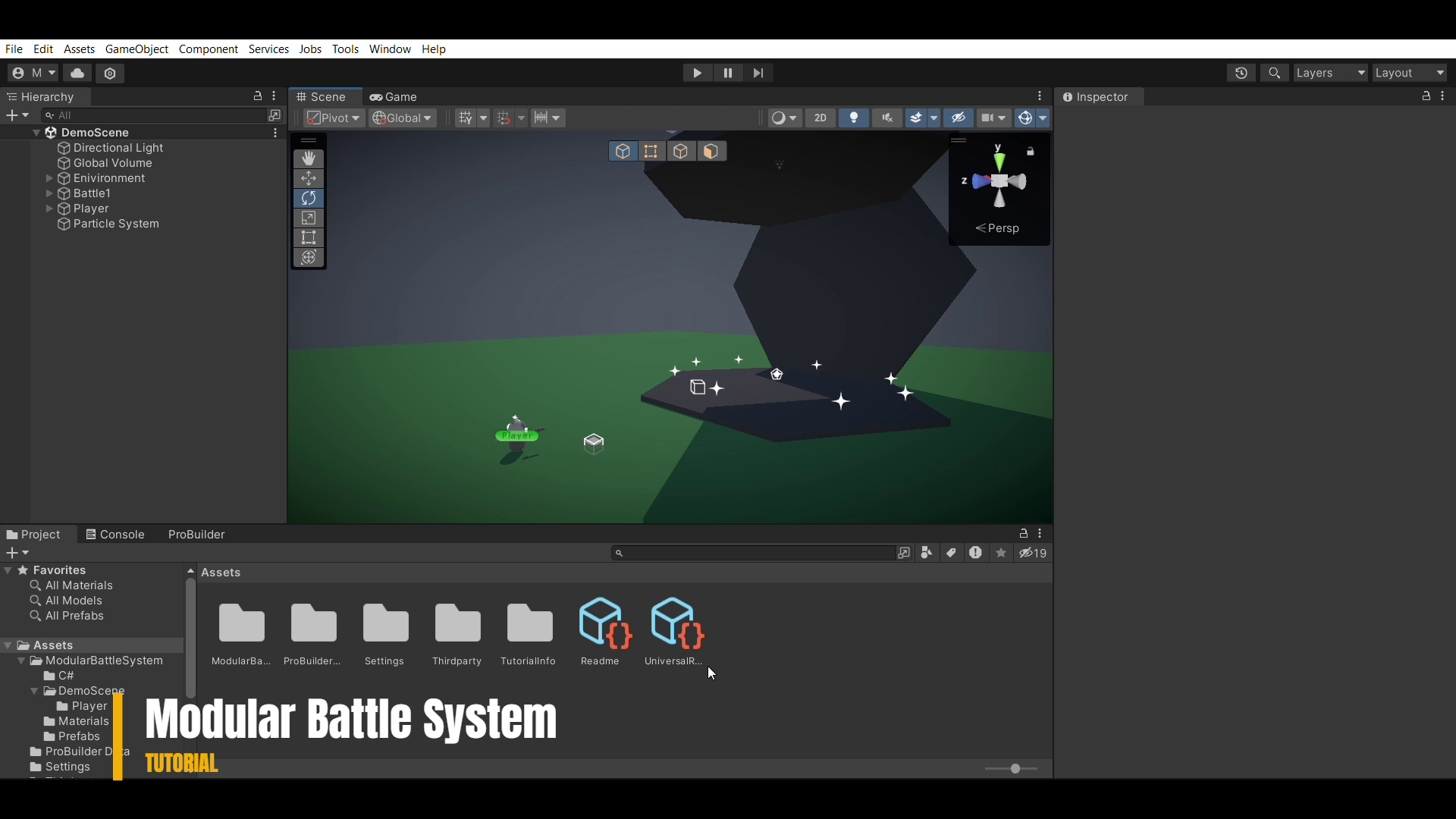This screenshot has height=819, width=1456.
Task: Open the Unity Cloud icon
Action: [77, 73]
